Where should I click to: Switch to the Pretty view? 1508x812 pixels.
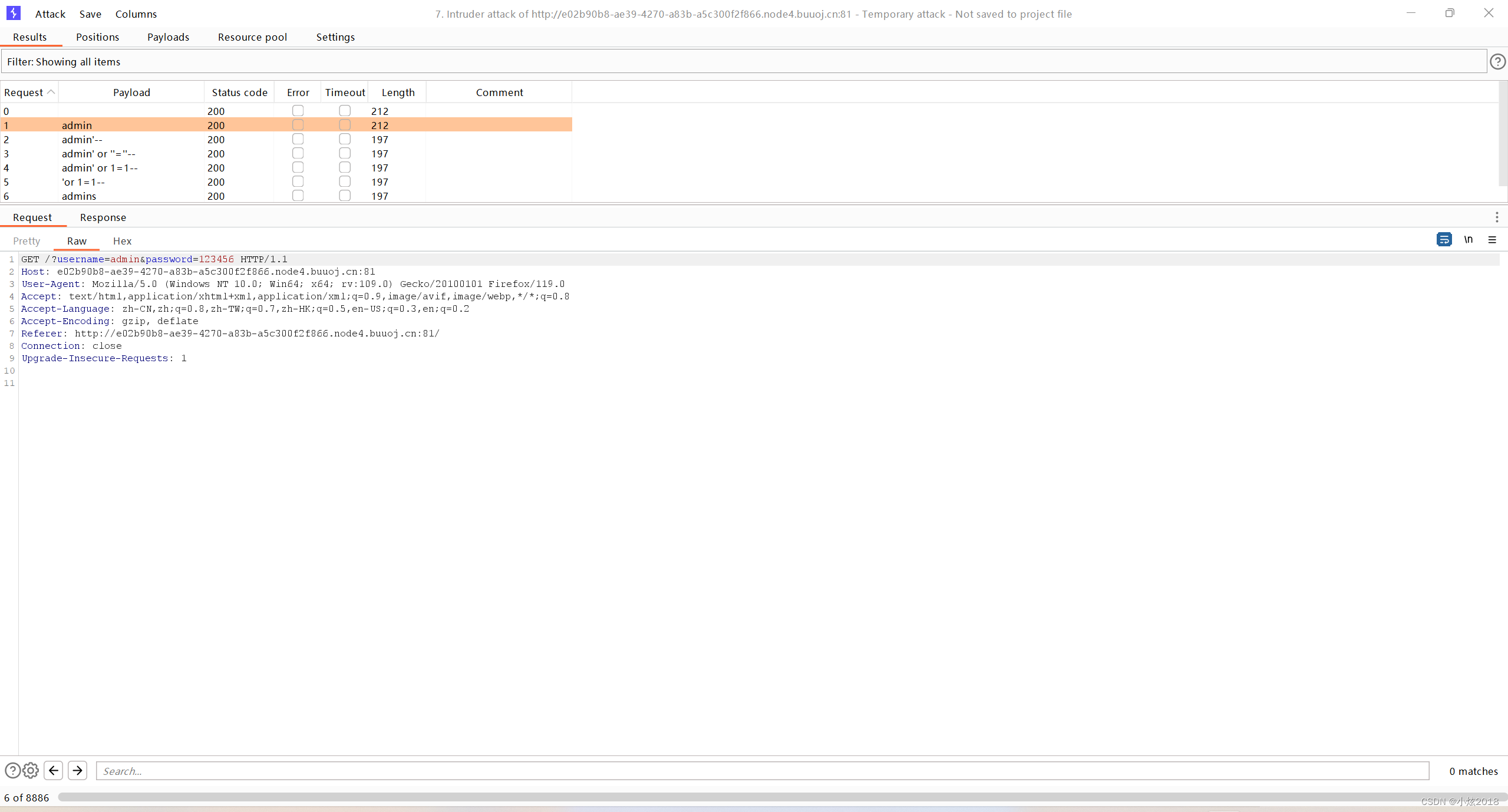27,241
